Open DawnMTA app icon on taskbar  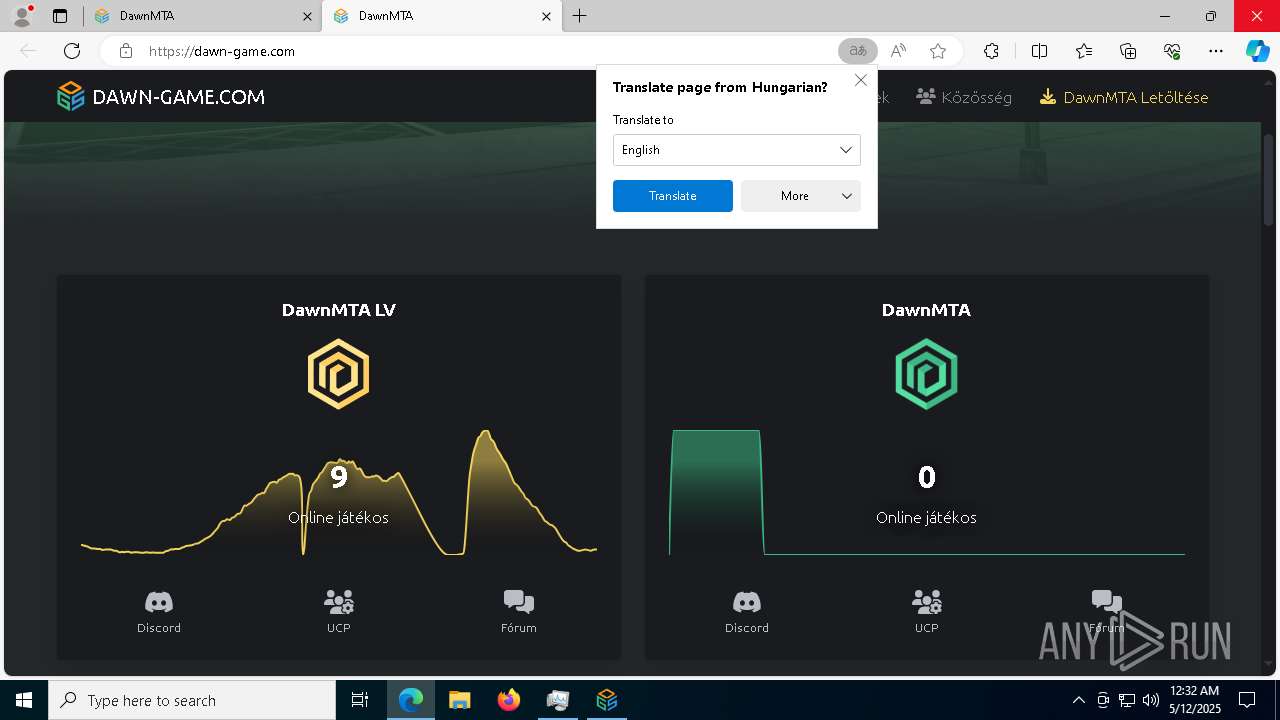[x=607, y=700]
